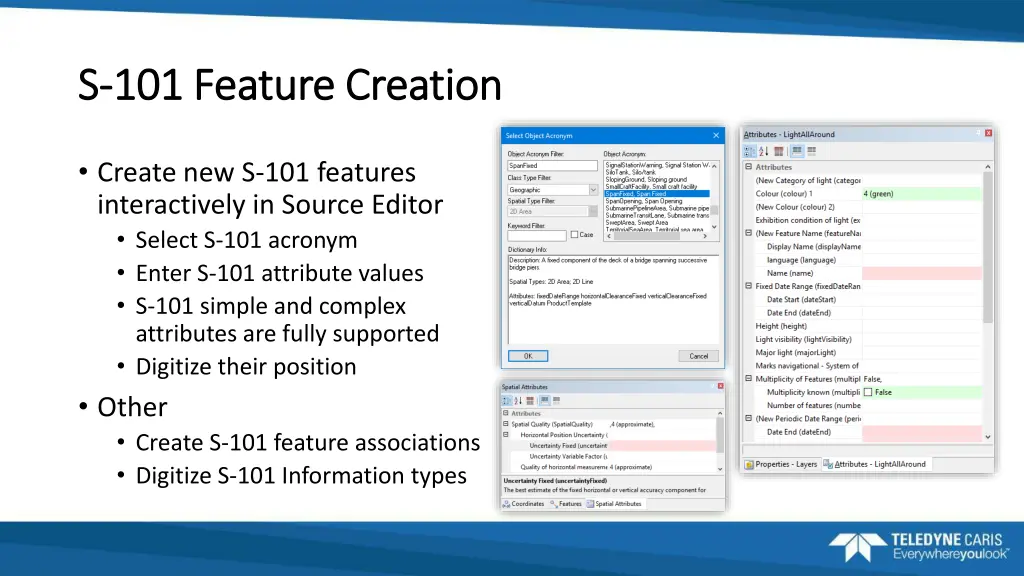Select SpanOpening, Span Opening entry

(x=656, y=201)
